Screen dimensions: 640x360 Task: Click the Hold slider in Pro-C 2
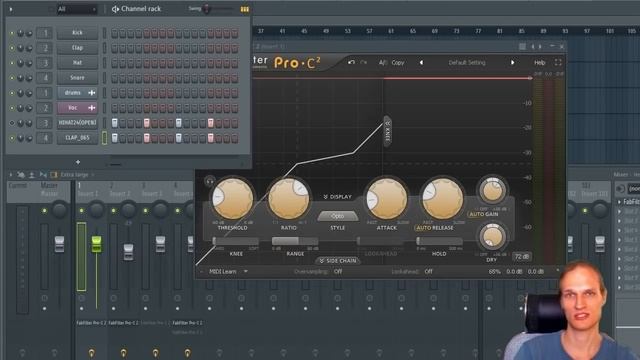coord(439,241)
